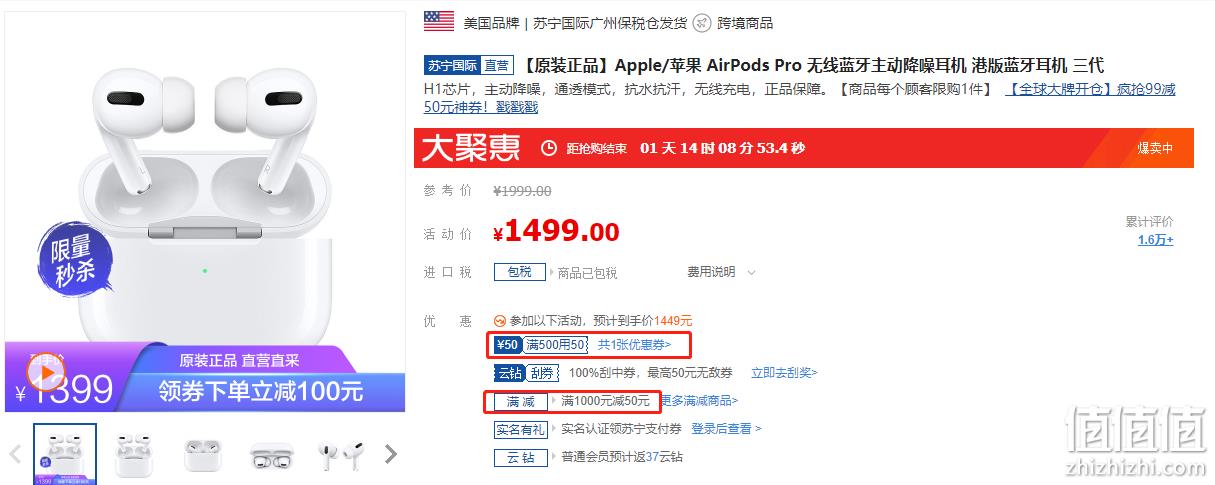Select the first AirPods thumbnail
The width and height of the screenshot is (1215, 485).
[x=65, y=455]
